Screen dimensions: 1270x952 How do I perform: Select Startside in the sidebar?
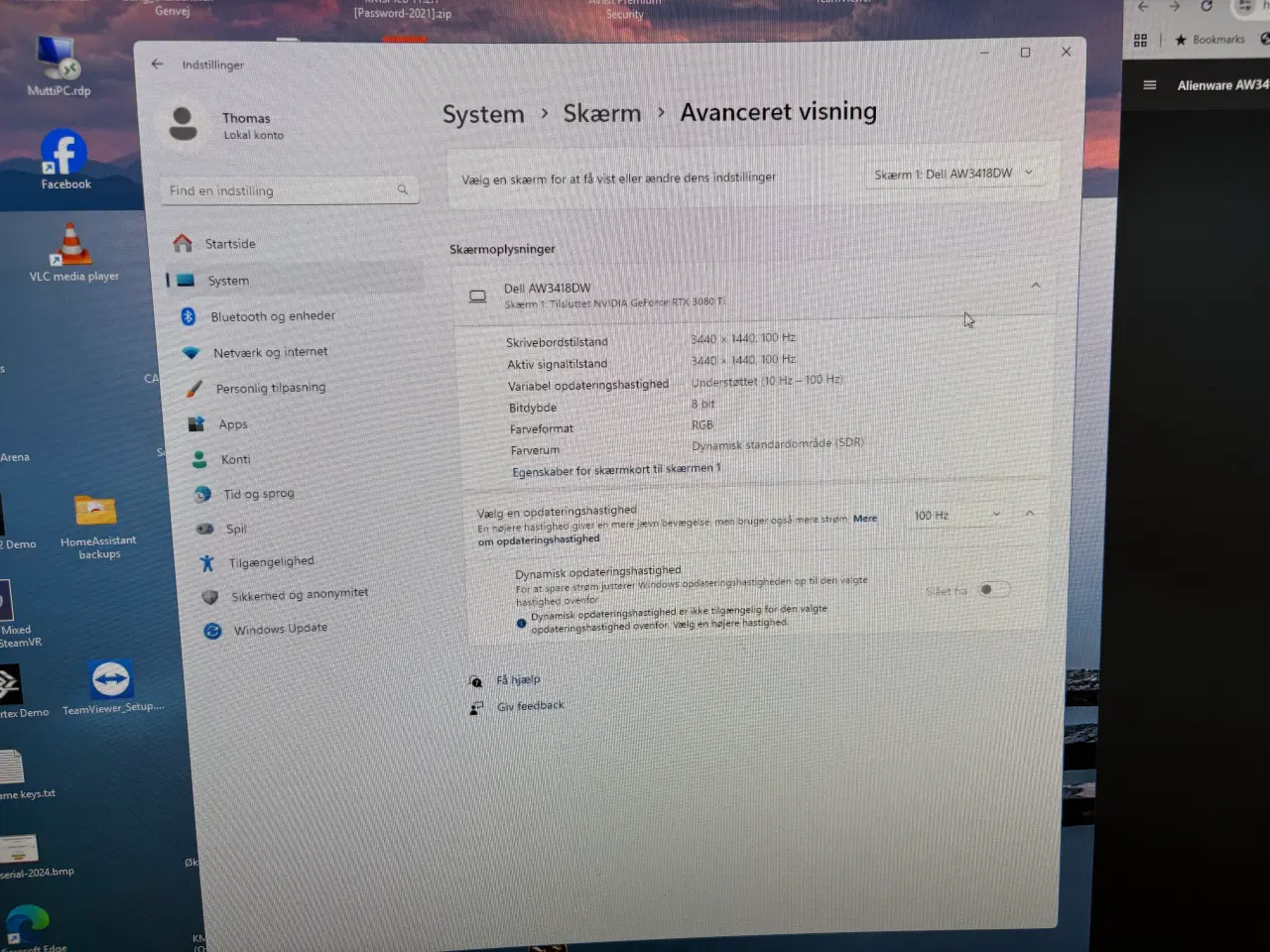coord(230,244)
